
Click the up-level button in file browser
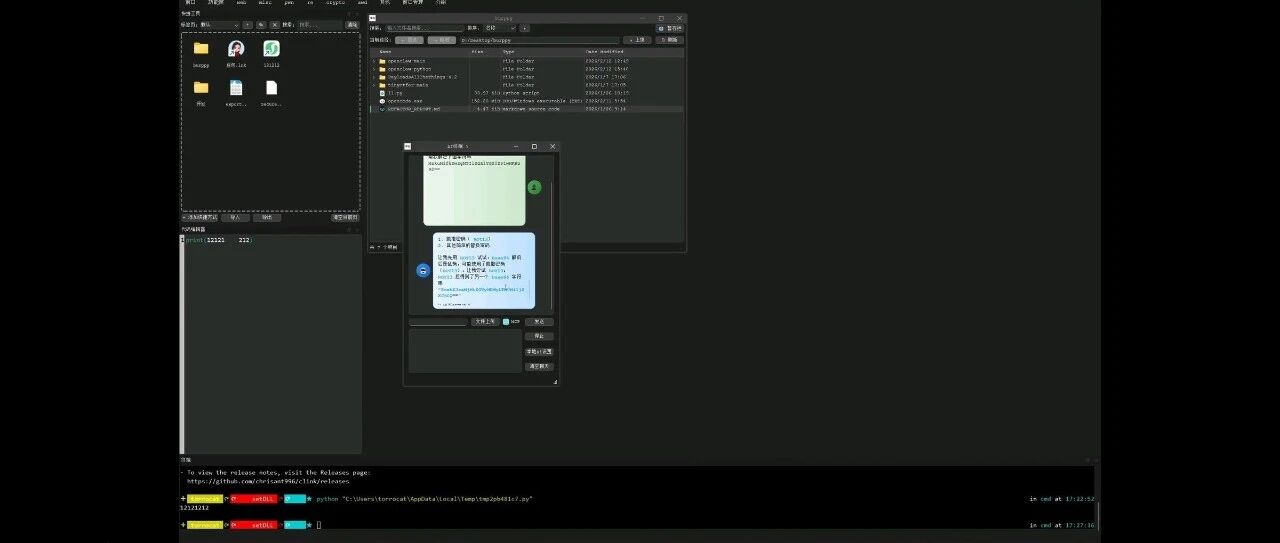[637, 40]
